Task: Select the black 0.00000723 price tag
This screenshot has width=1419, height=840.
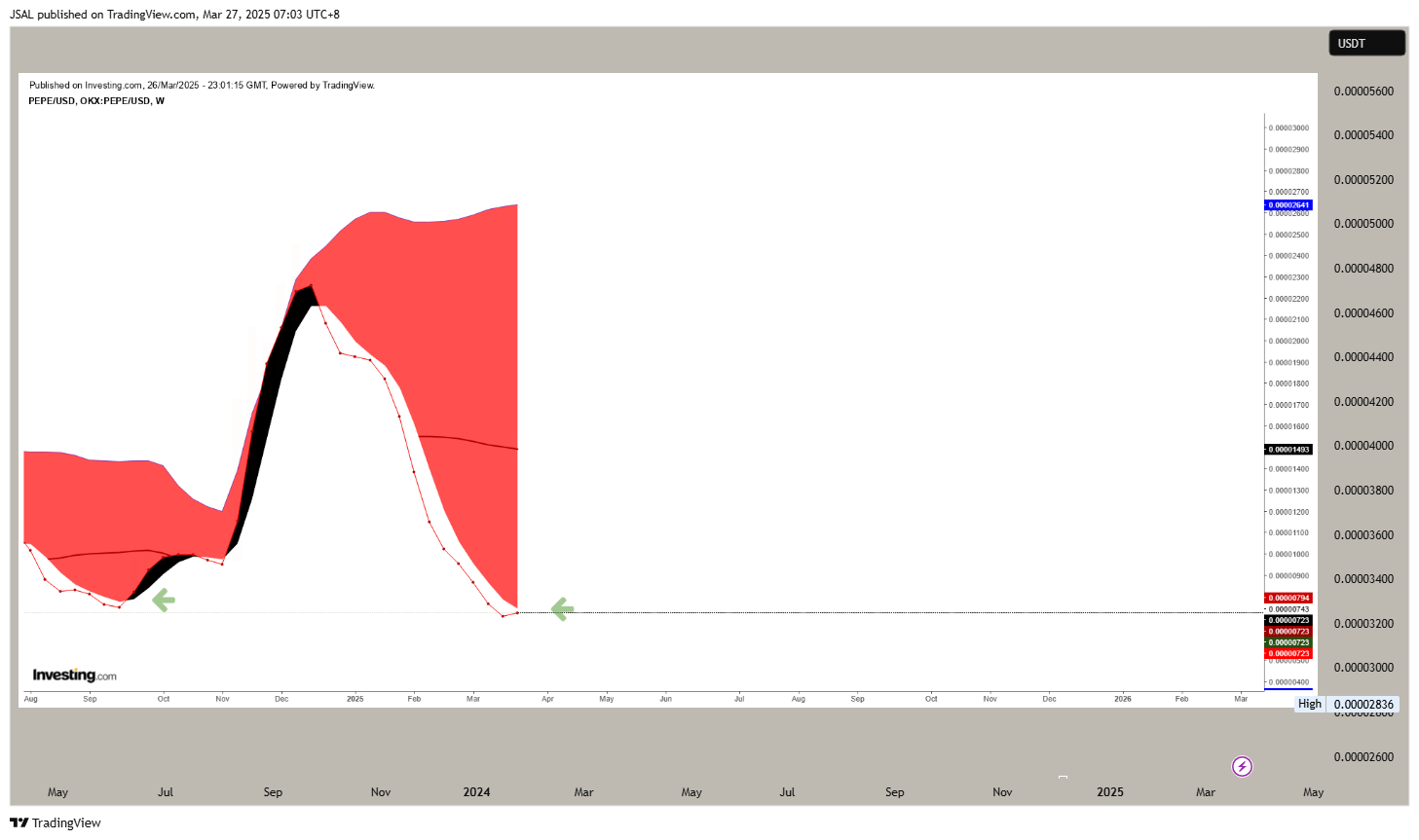Action: coord(1288,620)
